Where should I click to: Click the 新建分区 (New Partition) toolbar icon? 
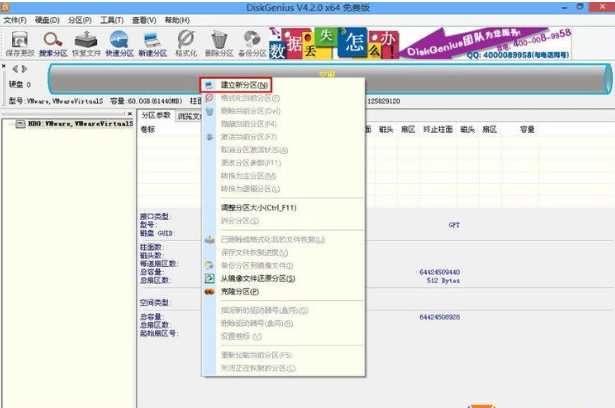[151, 43]
